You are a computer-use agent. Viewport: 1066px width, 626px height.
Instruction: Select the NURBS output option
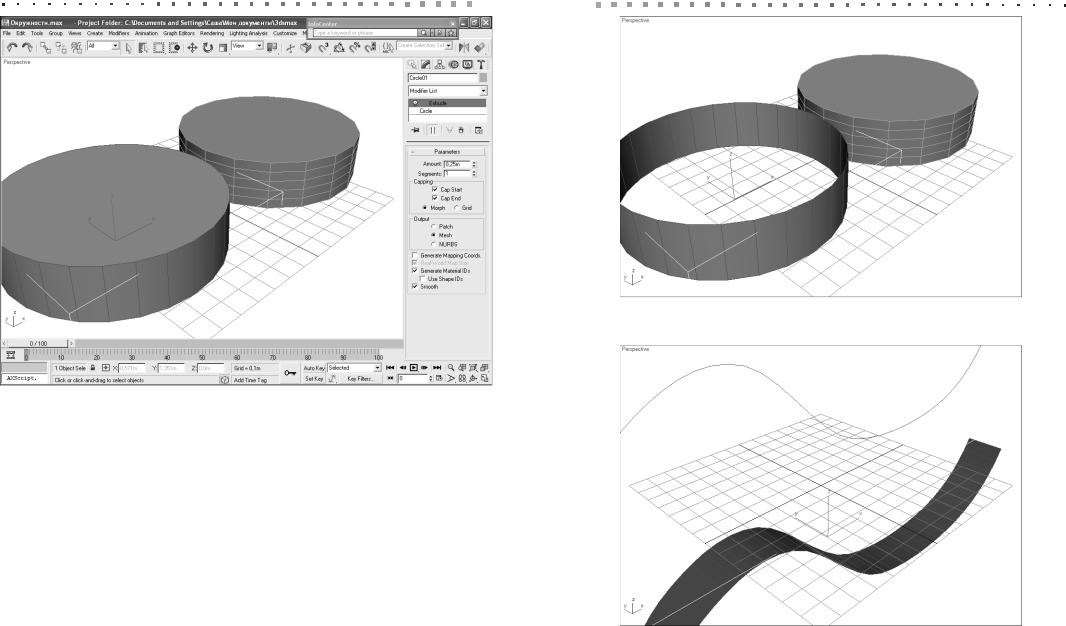click(x=433, y=244)
